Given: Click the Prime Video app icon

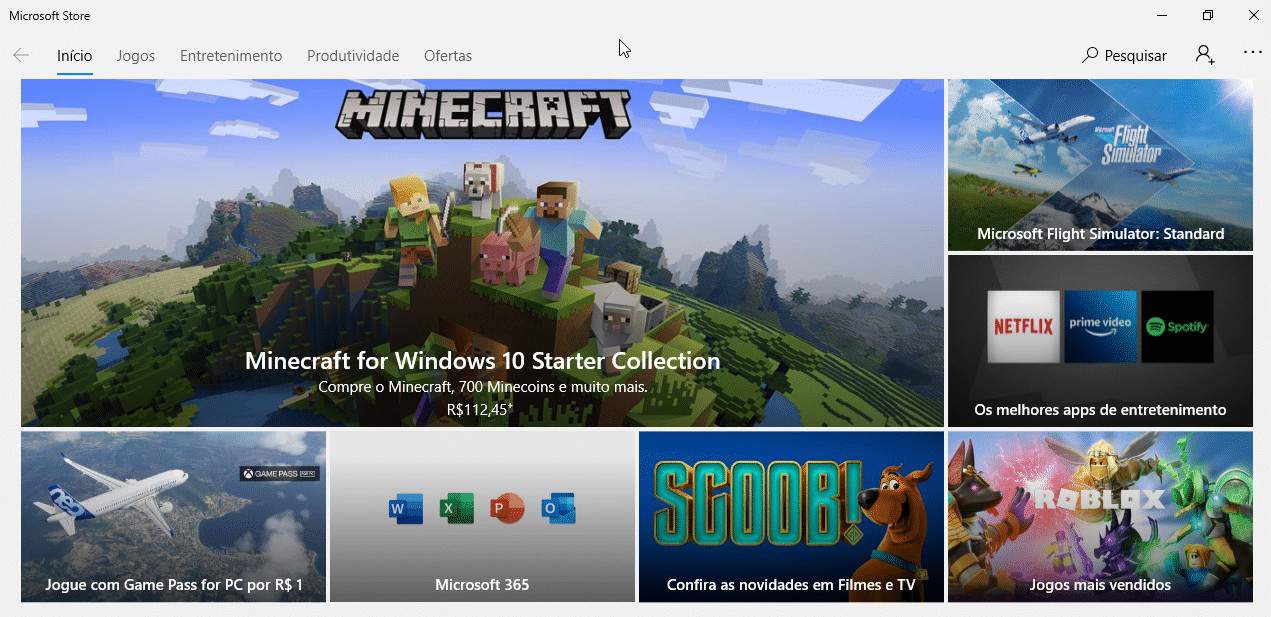Looking at the screenshot, I should pyautogui.click(x=1100, y=326).
